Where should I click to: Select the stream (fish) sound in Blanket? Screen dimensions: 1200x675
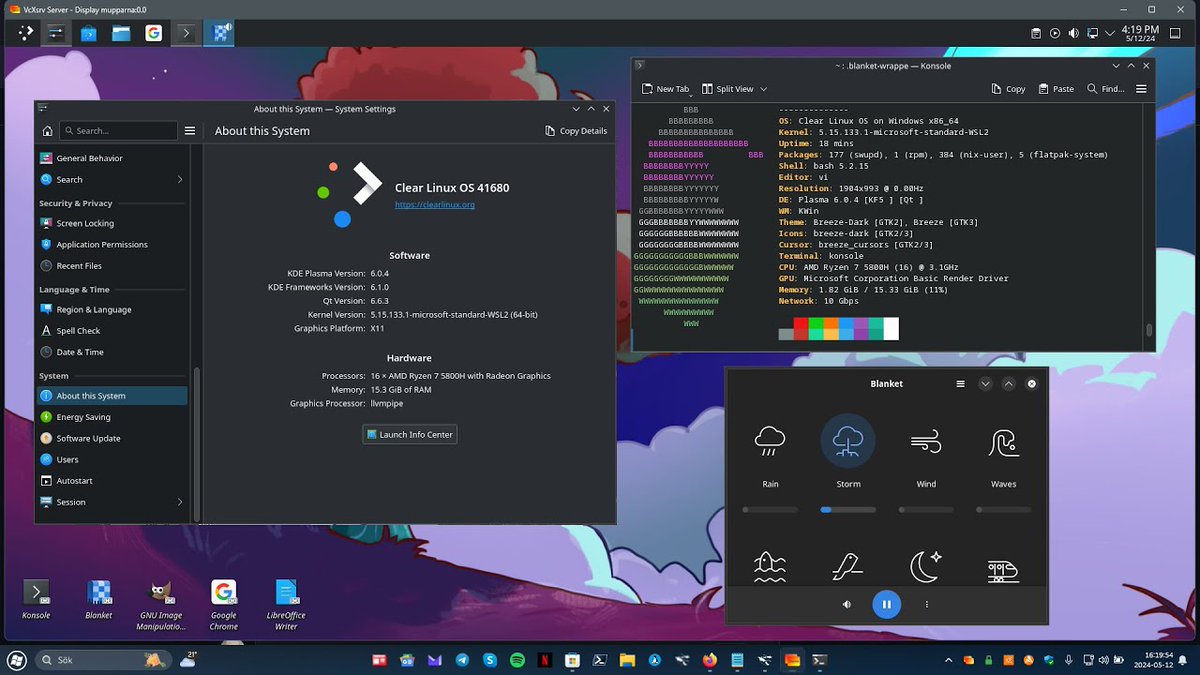click(770, 568)
